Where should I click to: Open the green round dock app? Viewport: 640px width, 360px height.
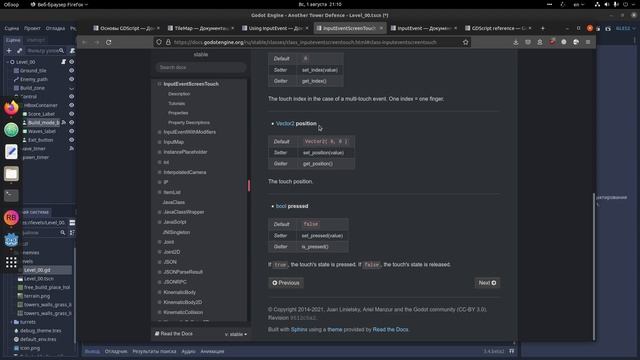[x=11, y=130]
